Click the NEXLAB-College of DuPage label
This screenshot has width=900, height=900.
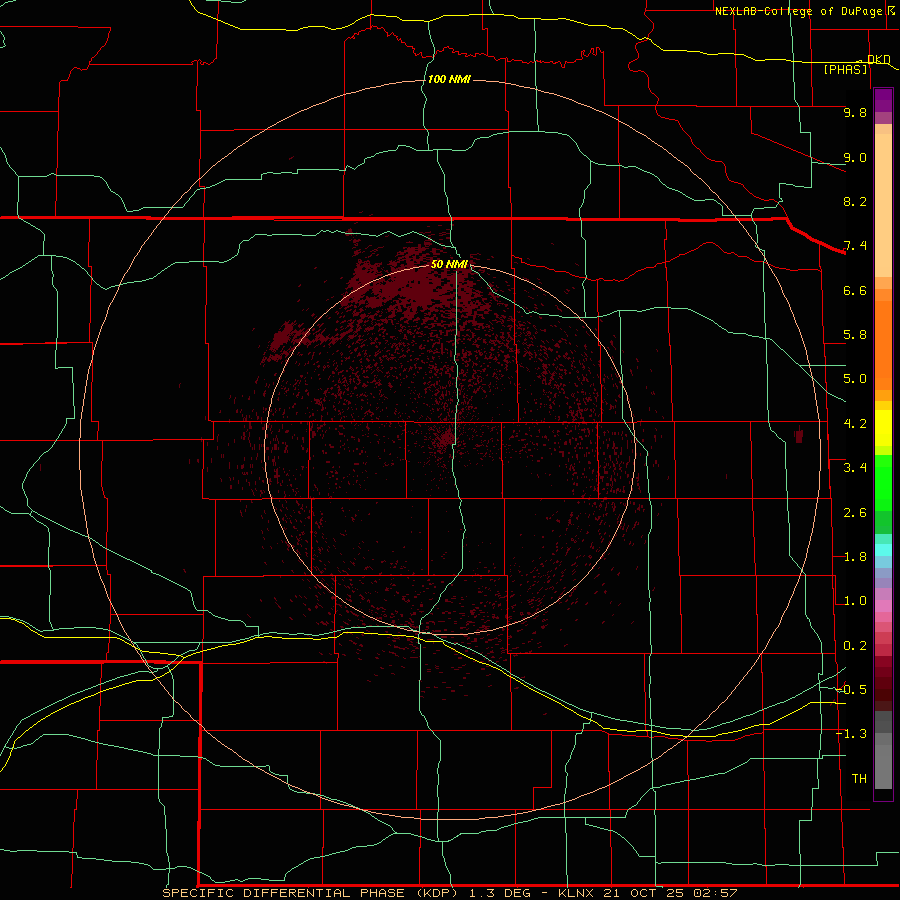(798, 11)
